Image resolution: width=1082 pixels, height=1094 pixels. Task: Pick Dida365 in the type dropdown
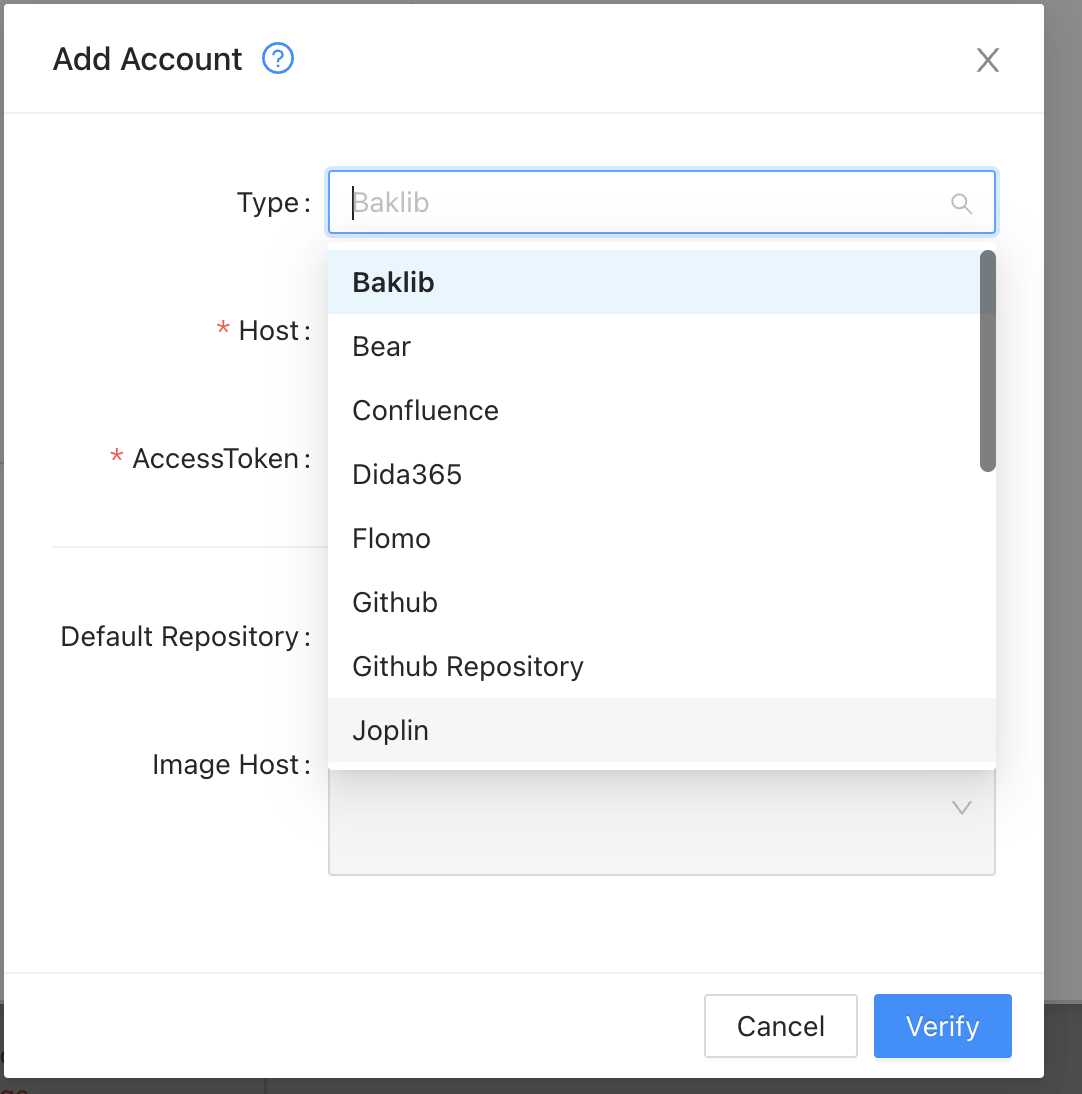(406, 474)
